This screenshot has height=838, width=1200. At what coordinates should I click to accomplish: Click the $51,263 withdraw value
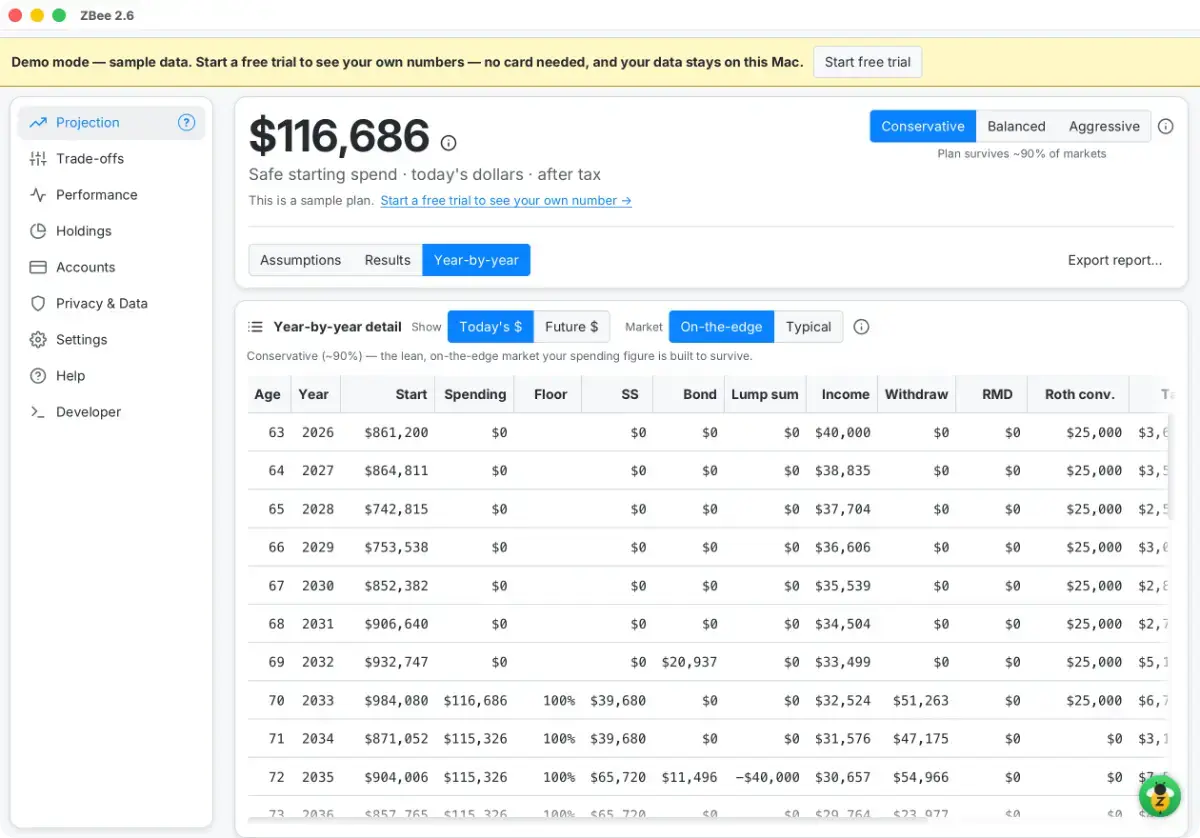tap(920, 701)
